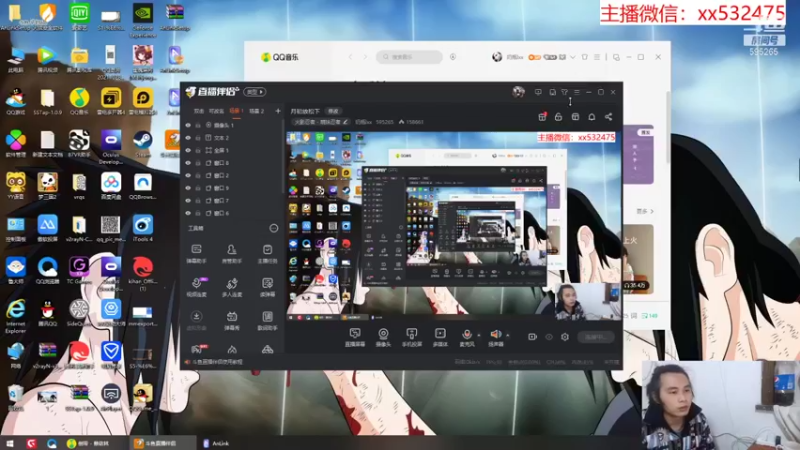Mute the 麦克风 microphone
800x450 pixels.
click(467, 337)
